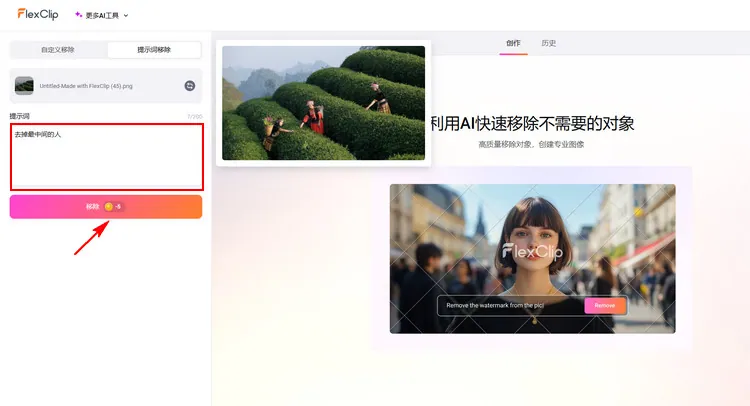Click the coin credit icon on 移除 button
Screen dimensions: 750x406
[x=109, y=207]
